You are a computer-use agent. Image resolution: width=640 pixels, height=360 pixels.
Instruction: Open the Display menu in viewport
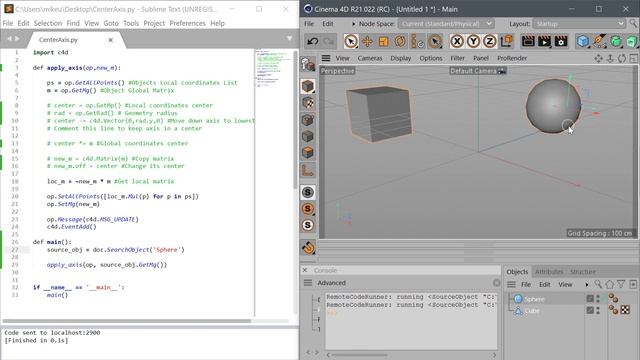click(x=400, y=58)
